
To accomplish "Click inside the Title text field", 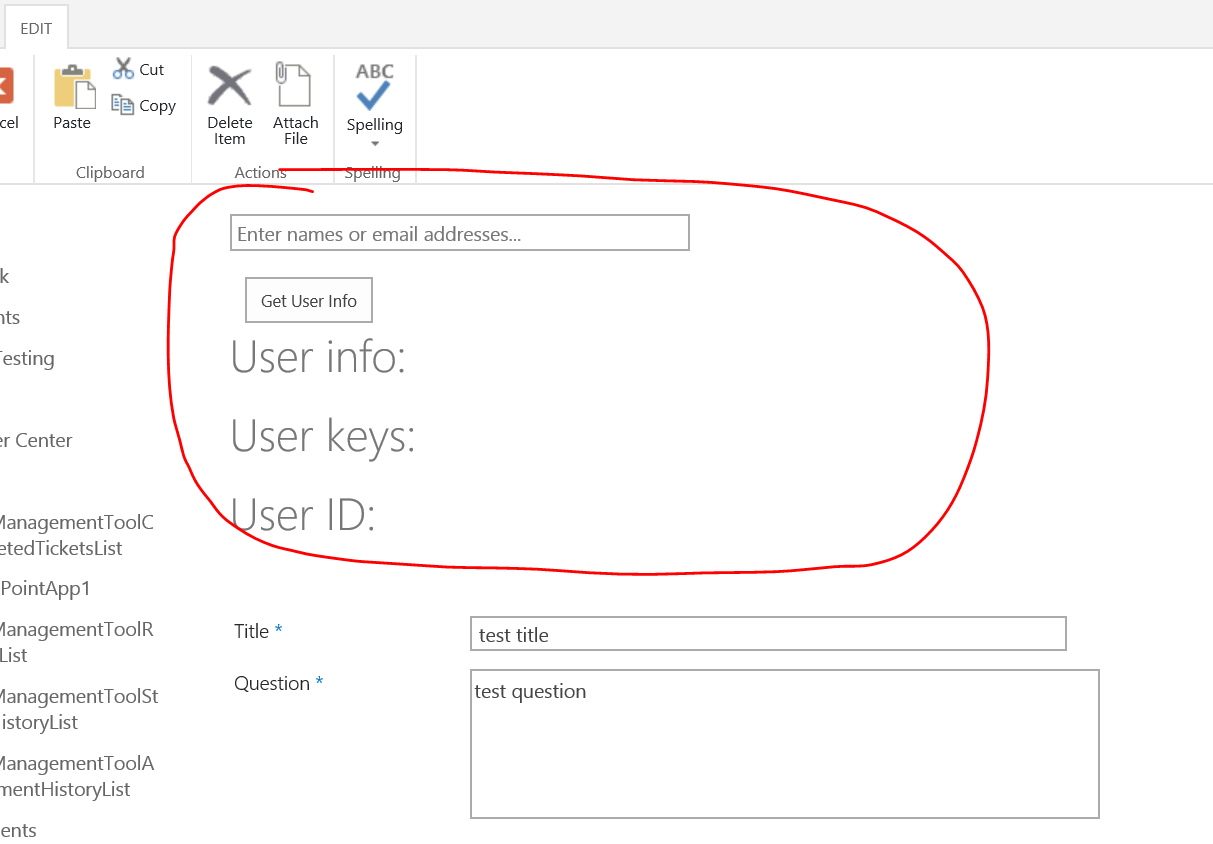I will point(766,633).
